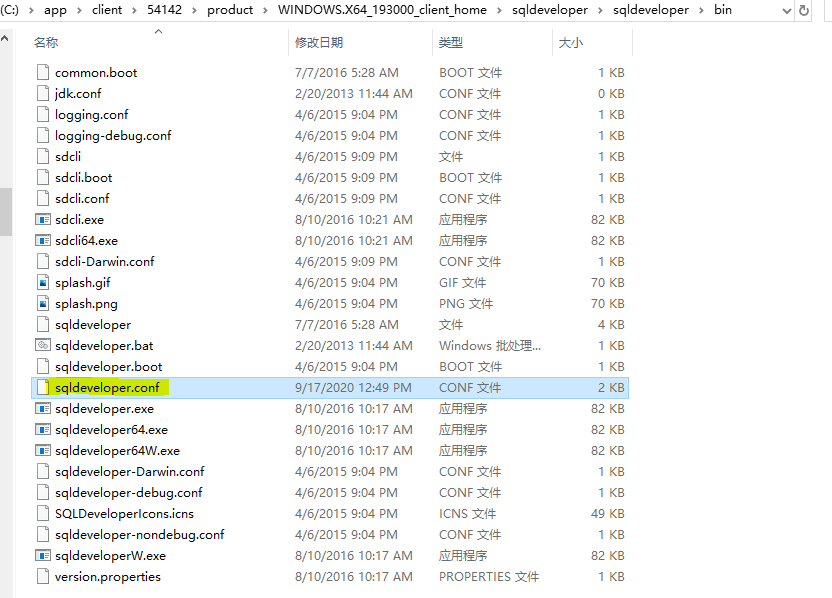The height and width of the screenshot is (598, 832).
Task: Expand the chevron after 'product' in the path
Action: [x=265, y=10]
